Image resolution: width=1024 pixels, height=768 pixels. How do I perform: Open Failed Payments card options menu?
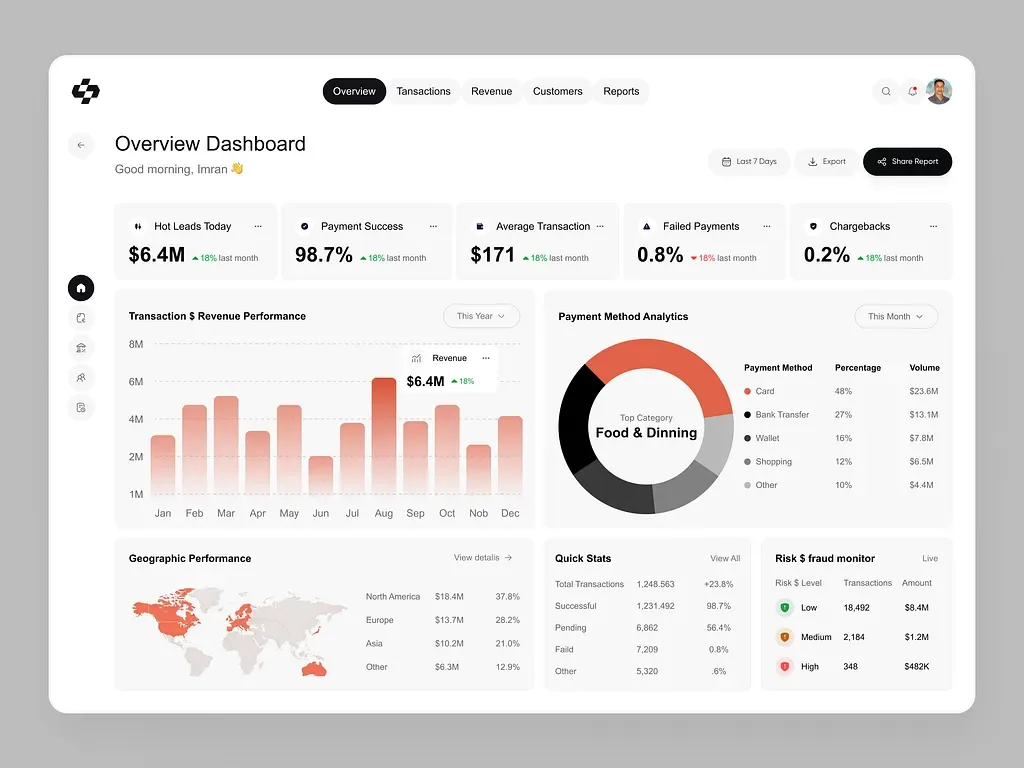767,226
